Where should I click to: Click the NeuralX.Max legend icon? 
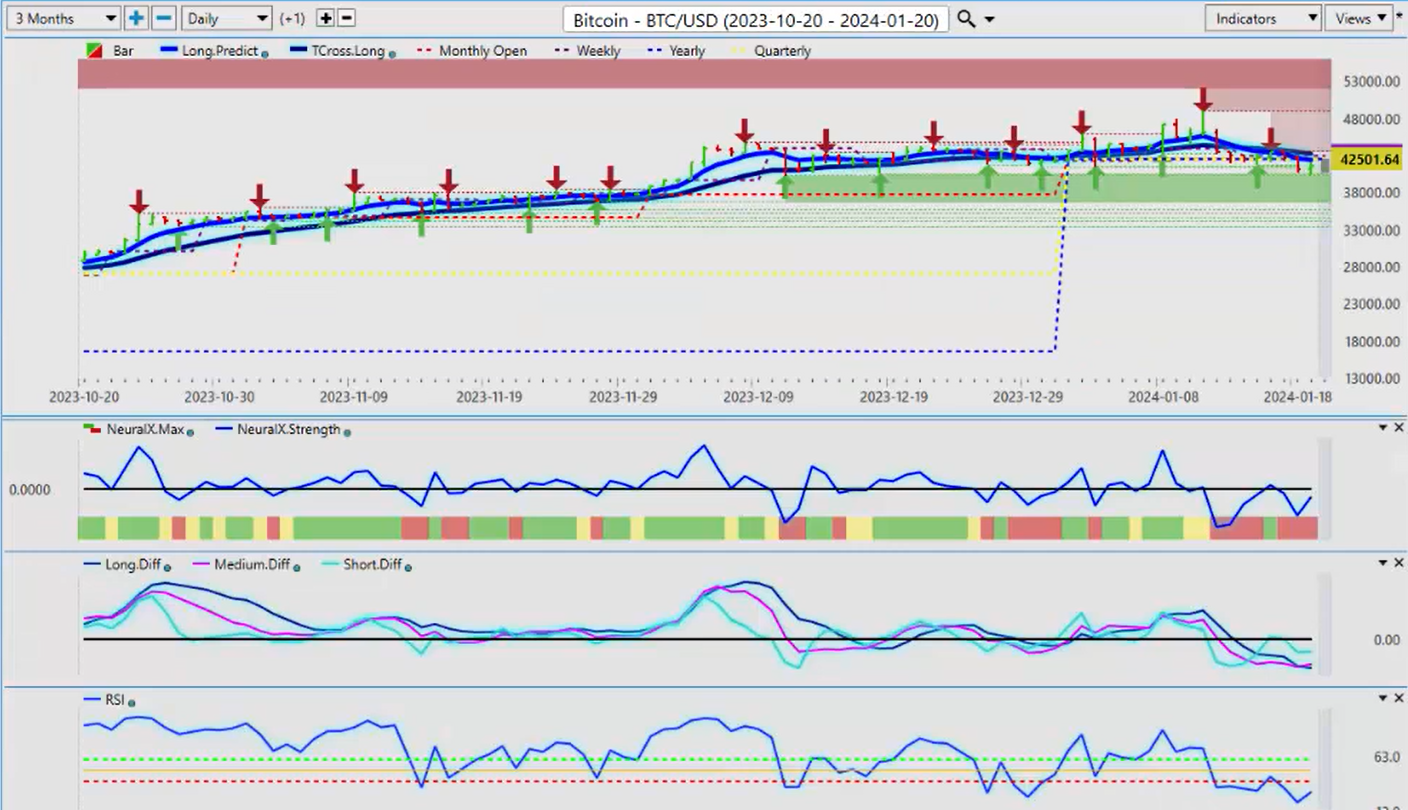tap(92, 429)
